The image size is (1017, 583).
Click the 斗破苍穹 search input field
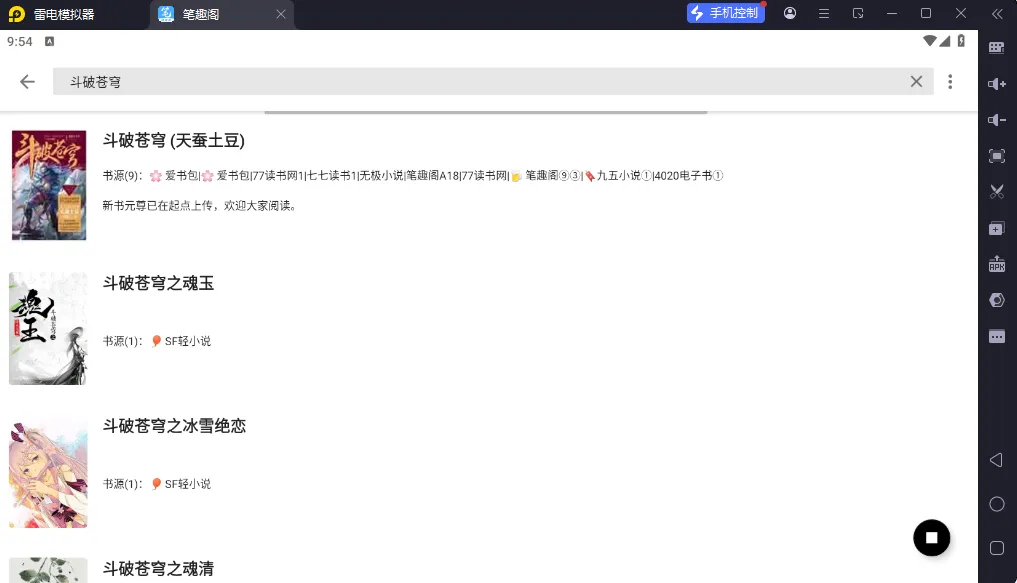tap(493, 82)
